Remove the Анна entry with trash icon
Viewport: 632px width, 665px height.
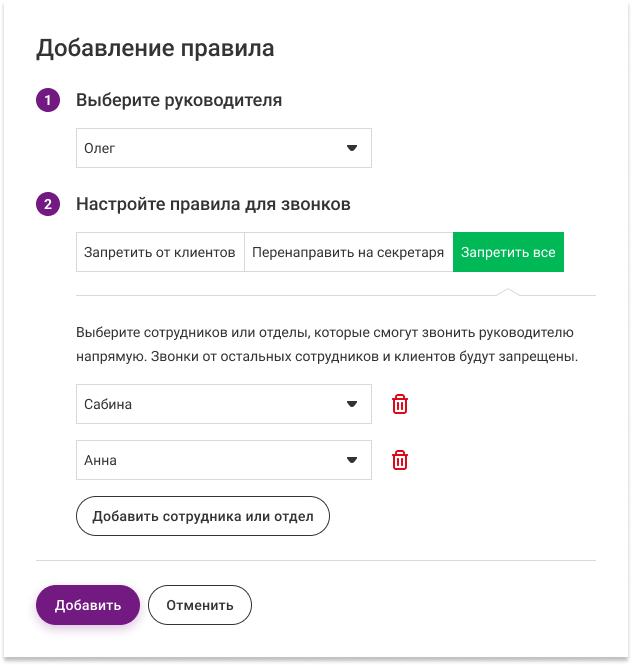[x=400, y=460]
